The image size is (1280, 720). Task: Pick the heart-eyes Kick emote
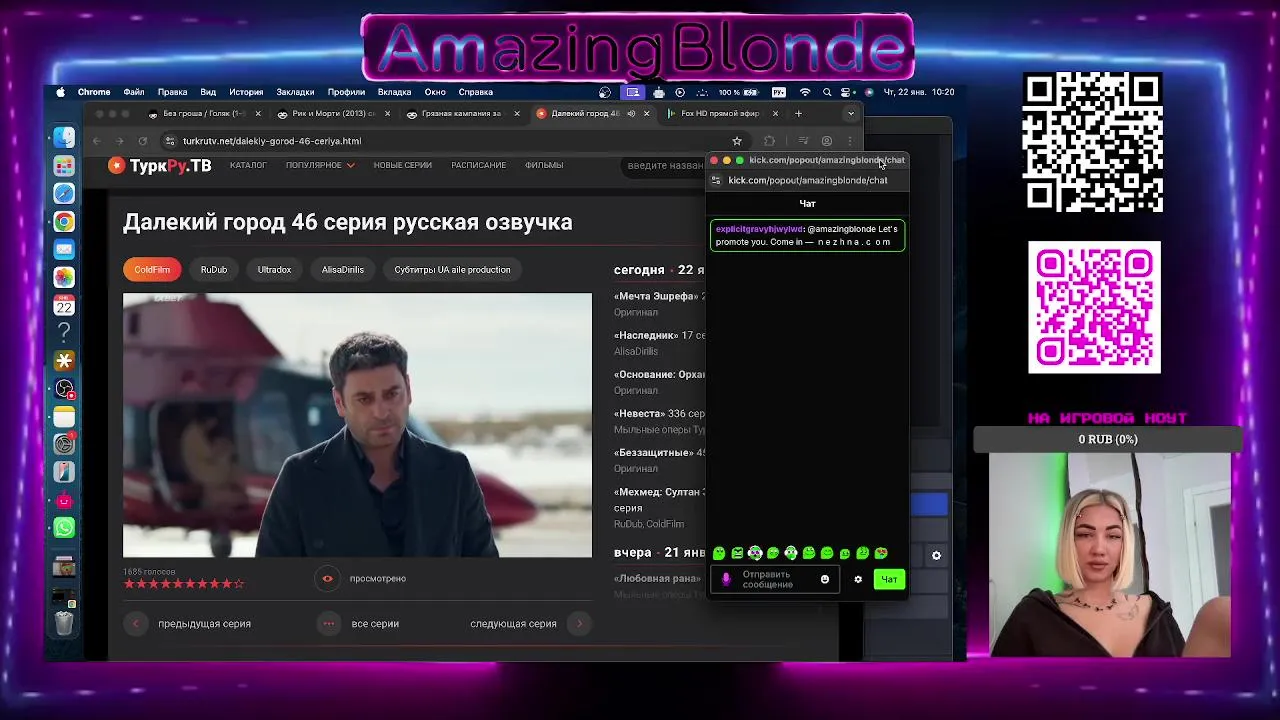pos(881,553)
